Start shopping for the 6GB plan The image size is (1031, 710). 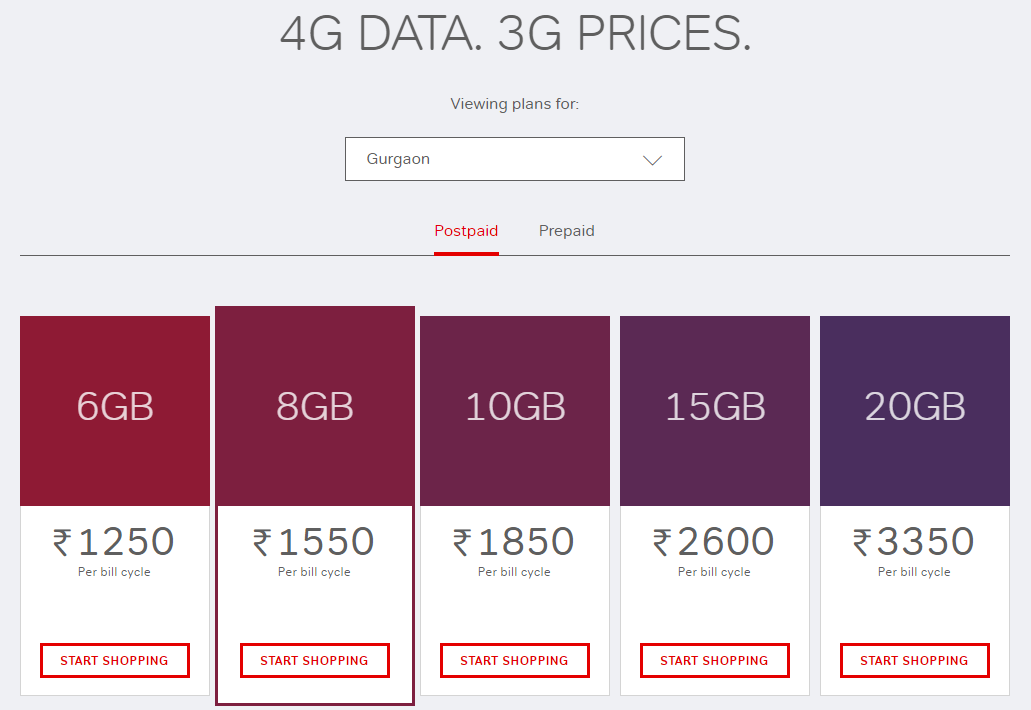click(115, 660)
